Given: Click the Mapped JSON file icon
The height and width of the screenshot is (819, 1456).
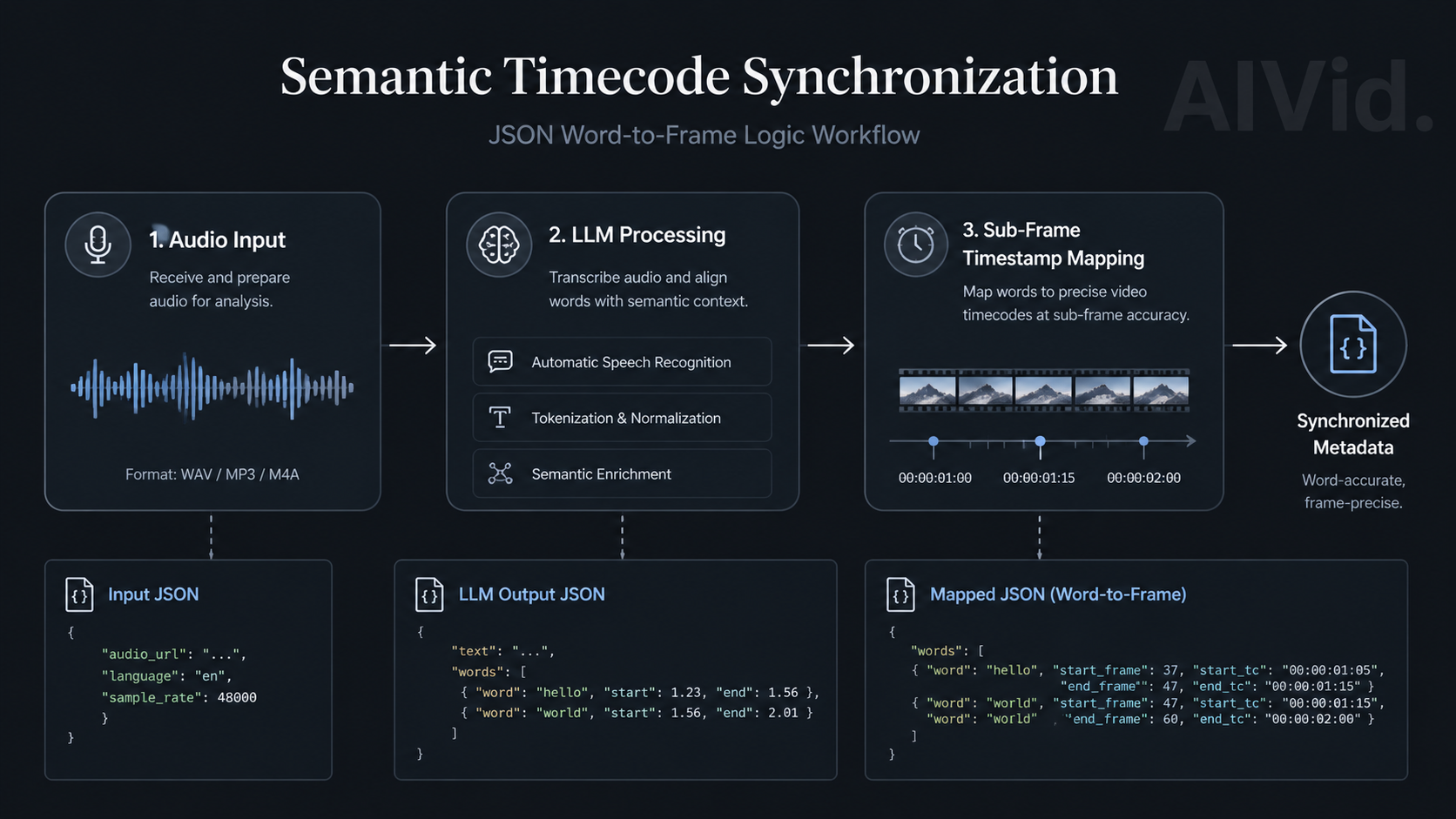Looking at the screenshot, I should click(x=900, y=594).
